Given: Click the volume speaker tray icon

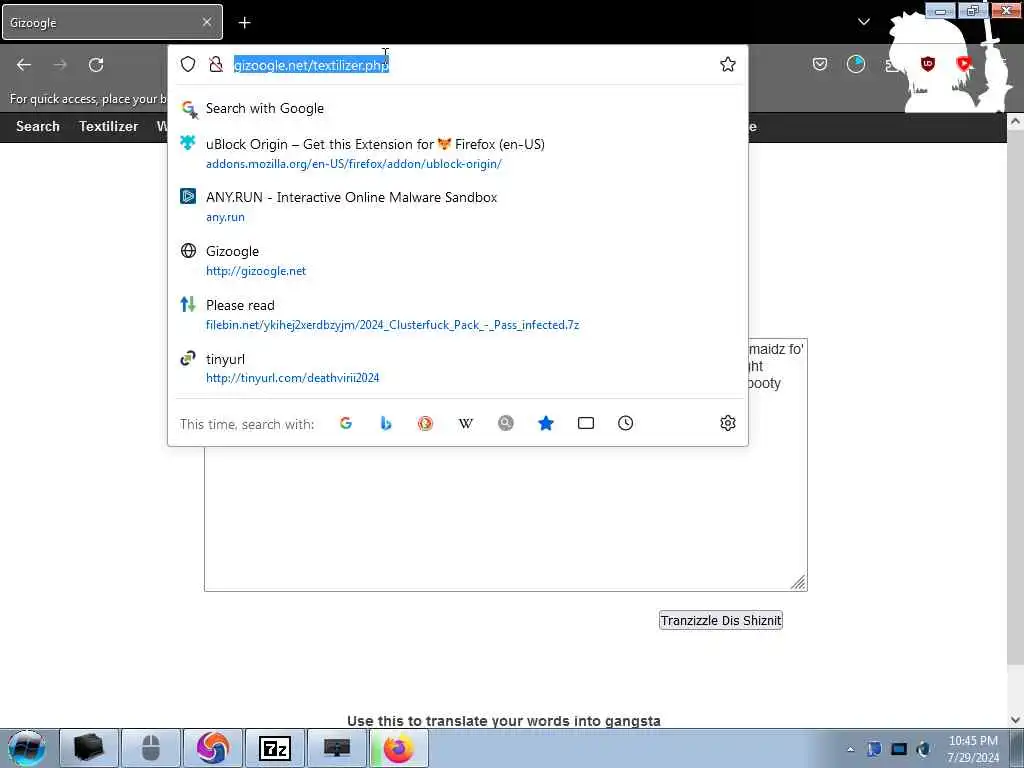Looking at the screenshot, I should pyautogui.click(x=923, y=749).
